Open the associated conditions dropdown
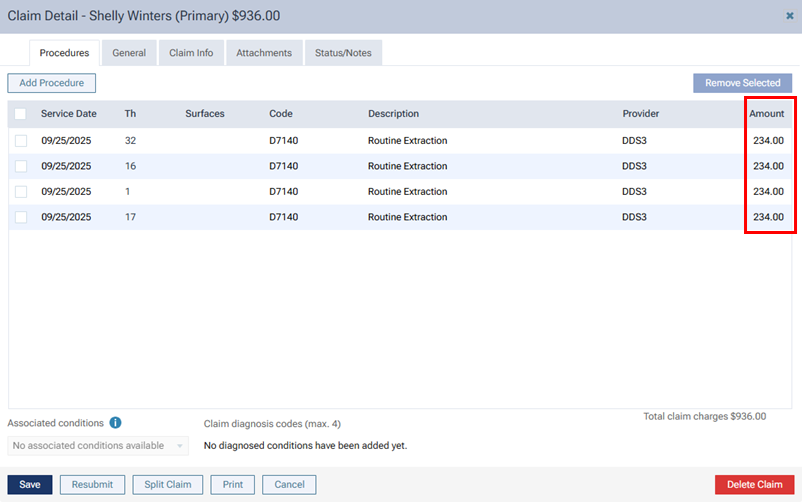 pos(98,446)
